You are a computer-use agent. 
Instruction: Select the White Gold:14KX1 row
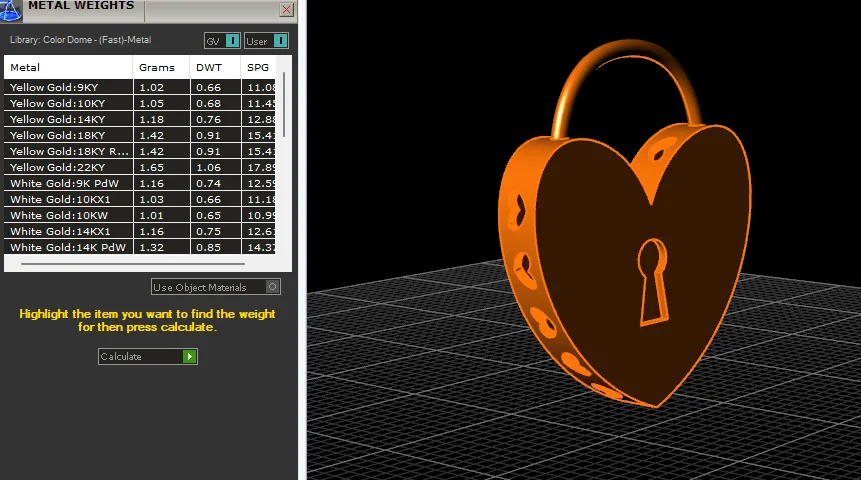(x=140, y=231)
